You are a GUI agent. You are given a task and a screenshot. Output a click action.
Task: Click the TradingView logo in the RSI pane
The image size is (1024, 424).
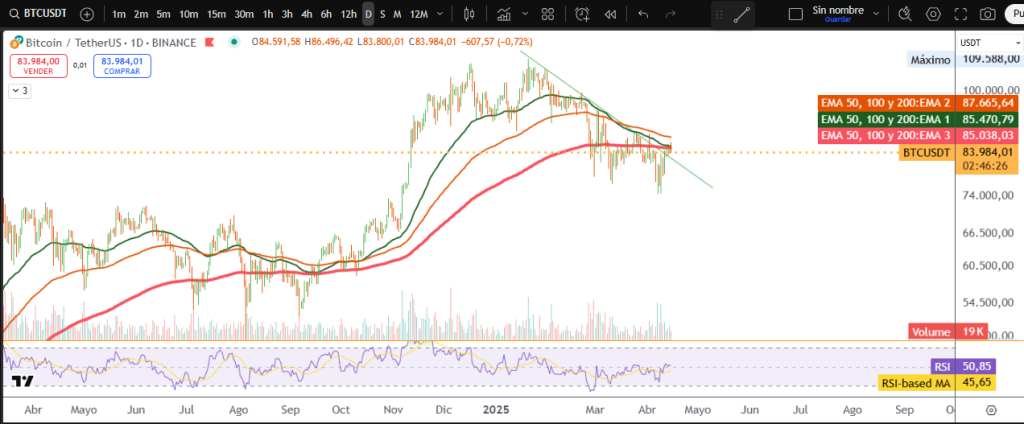pyautogui.click(x=22, y=382)
